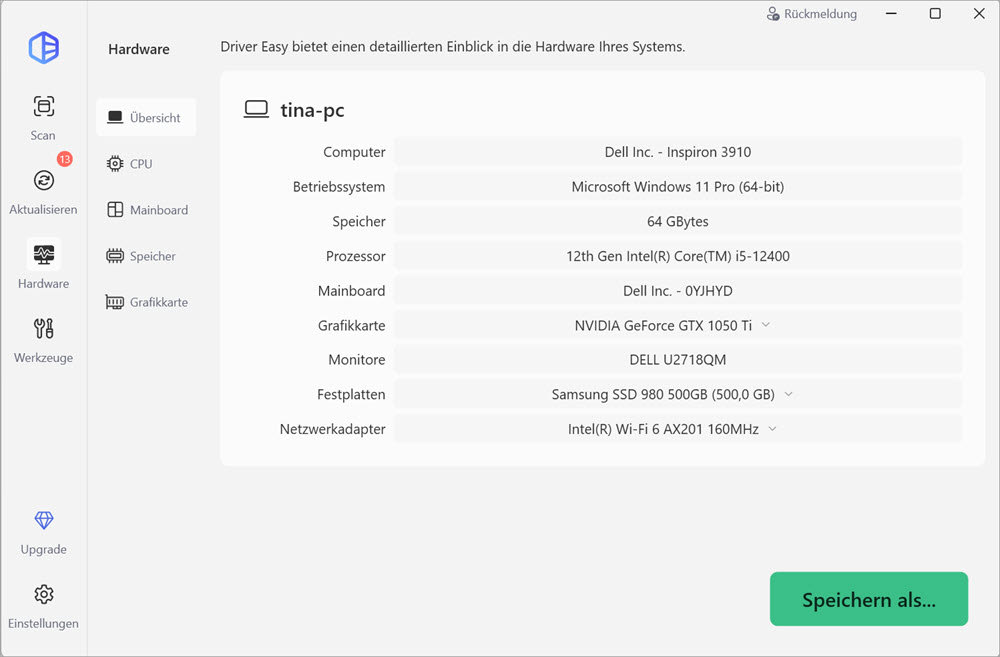Expand the Festplatten dropdown chevron
1000x657 pixels.
click(x=788, y=394)
